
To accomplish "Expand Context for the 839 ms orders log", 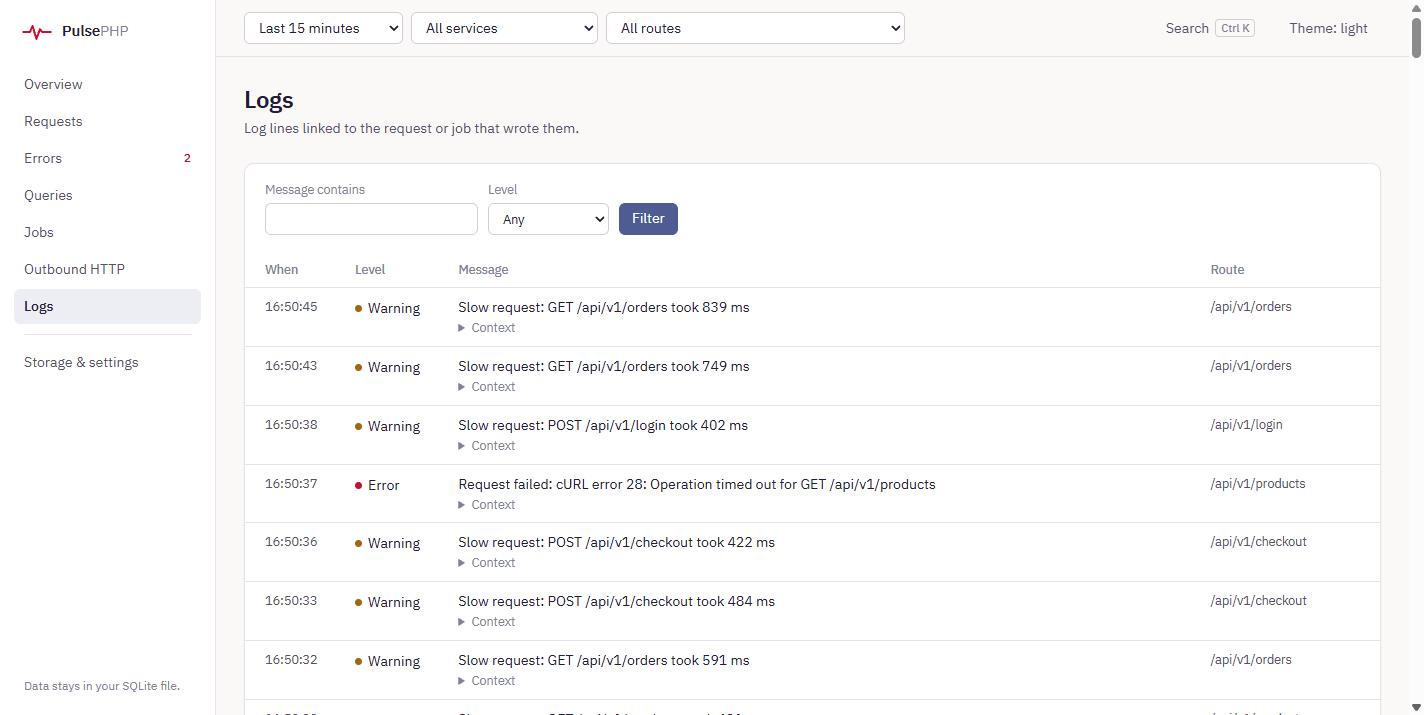I will (487, 328).
